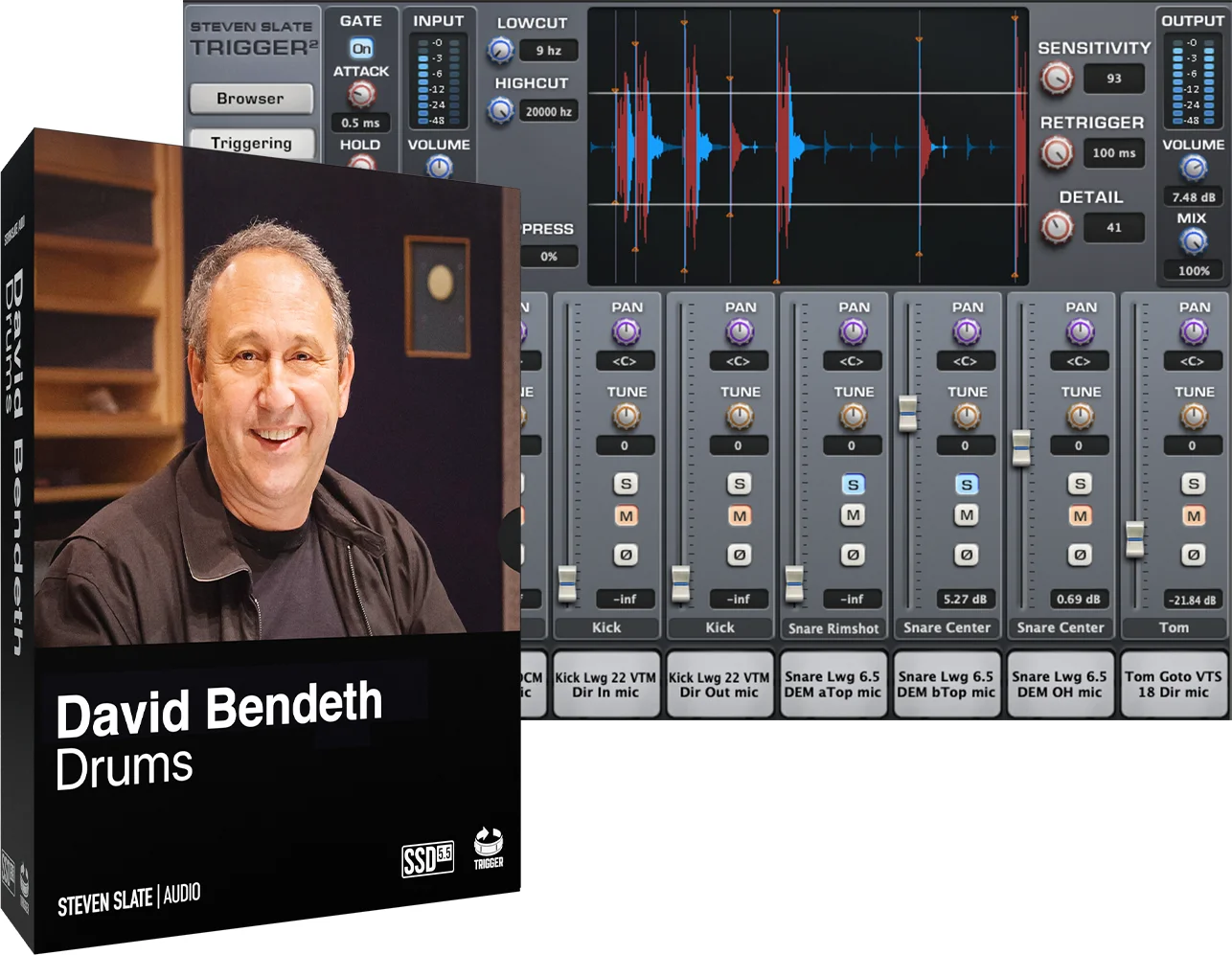Click the Retrigger knob
Image resolution: width=1232 pixels, height=955 pixels.
1057,152
